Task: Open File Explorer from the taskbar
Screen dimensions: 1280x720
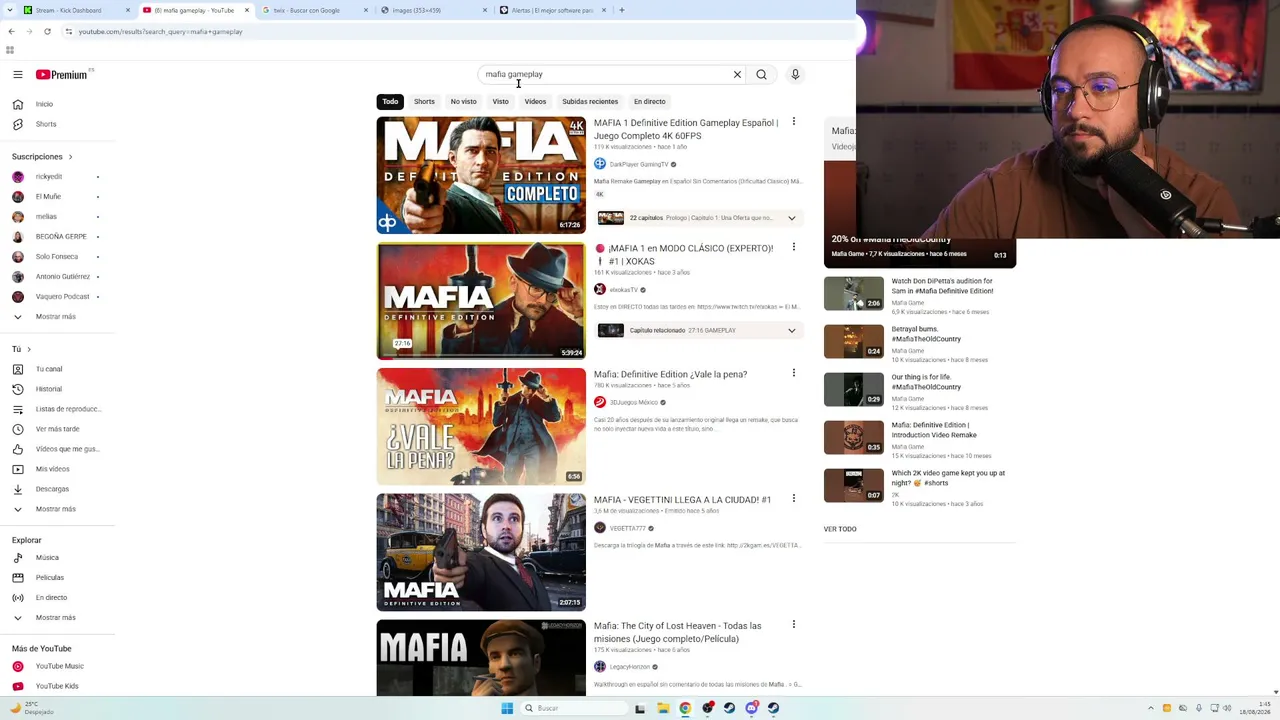Action: pyautogui.click(x=663, y=708)
